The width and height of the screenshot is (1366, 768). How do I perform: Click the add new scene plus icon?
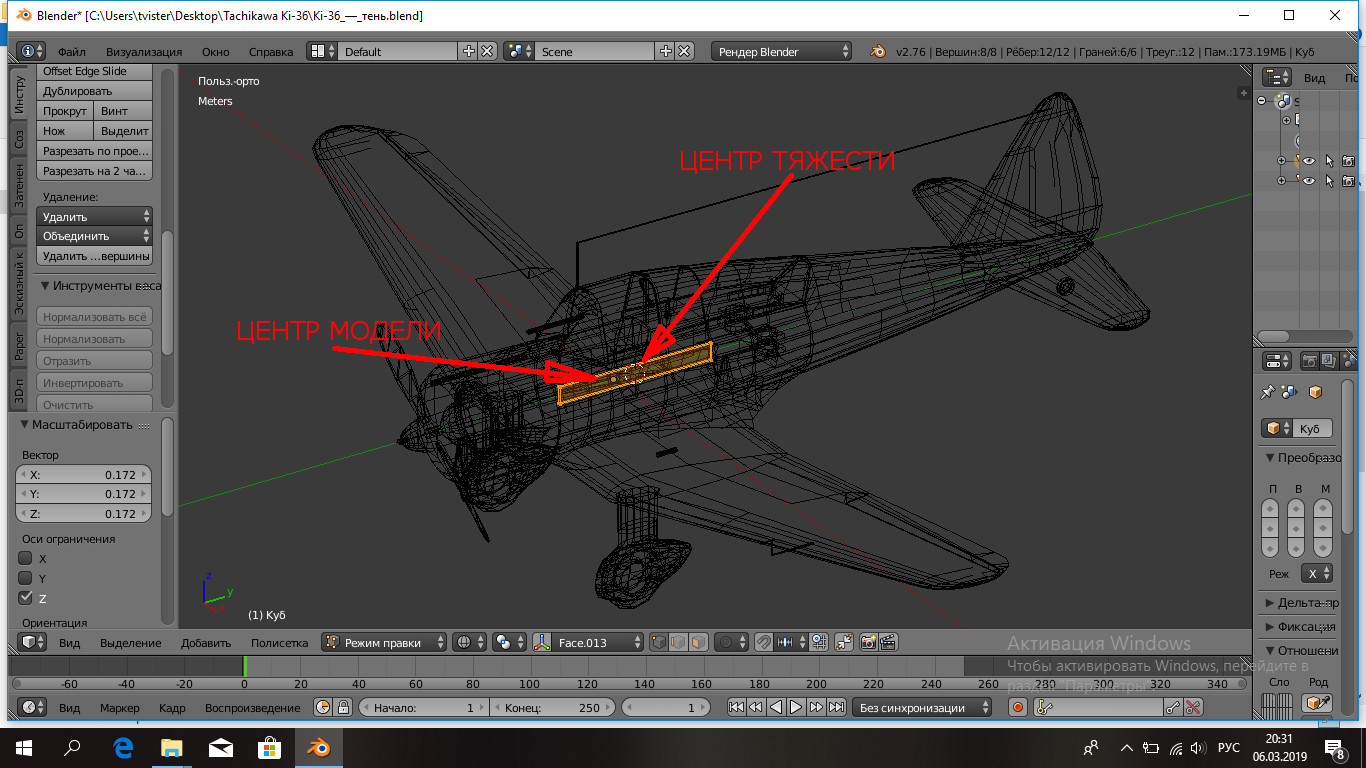[667, 51]
